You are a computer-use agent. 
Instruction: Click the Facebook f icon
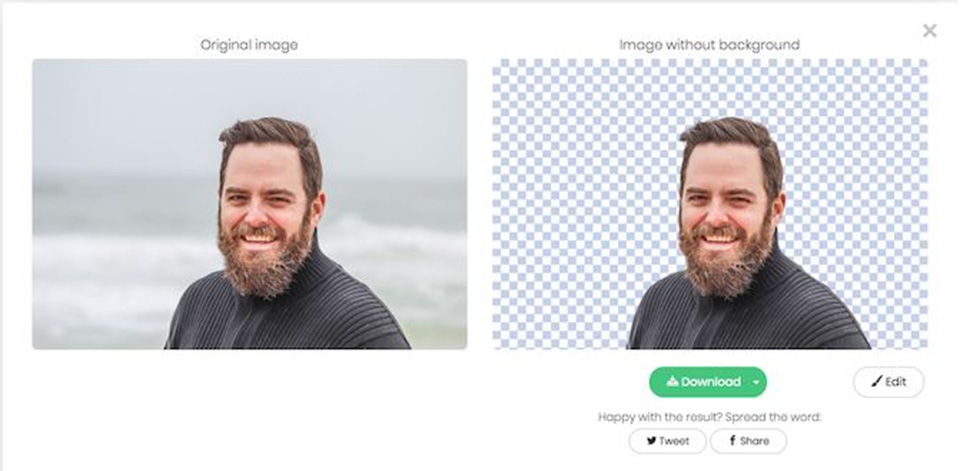tap(732, 441)
